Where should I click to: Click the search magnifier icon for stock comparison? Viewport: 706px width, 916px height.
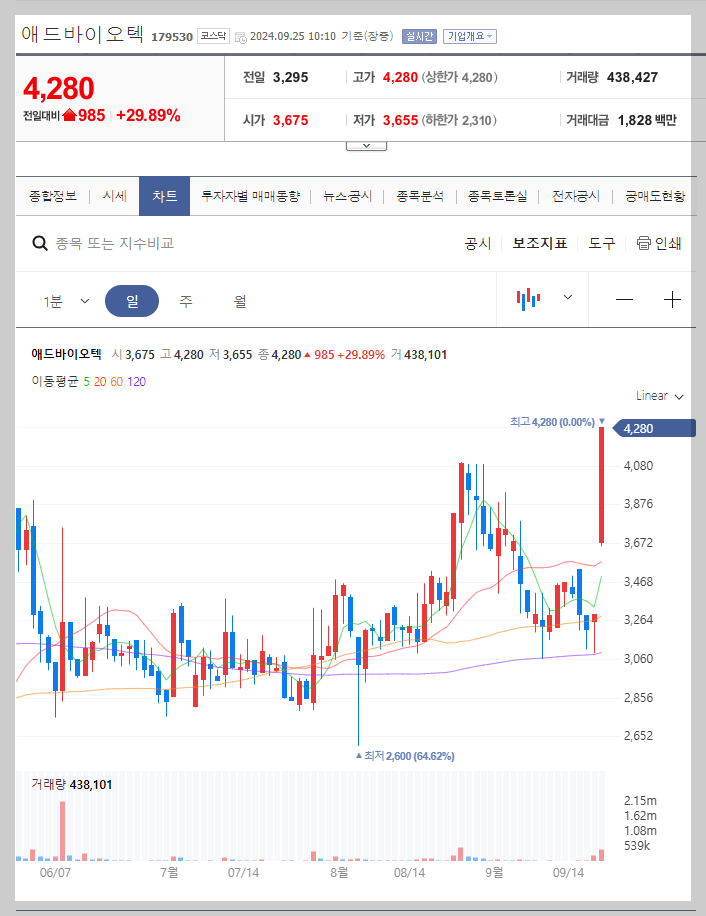click(x=40, y=243)
